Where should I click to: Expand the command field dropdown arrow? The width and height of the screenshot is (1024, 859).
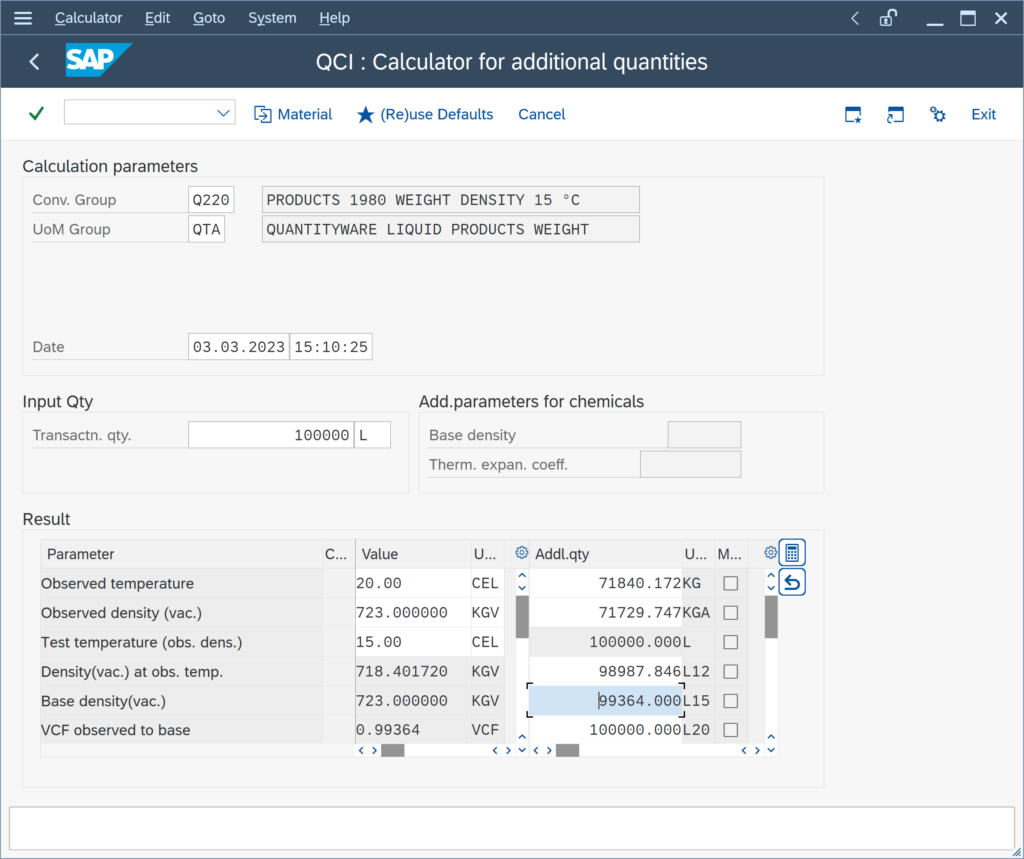[x=223, y=113]
